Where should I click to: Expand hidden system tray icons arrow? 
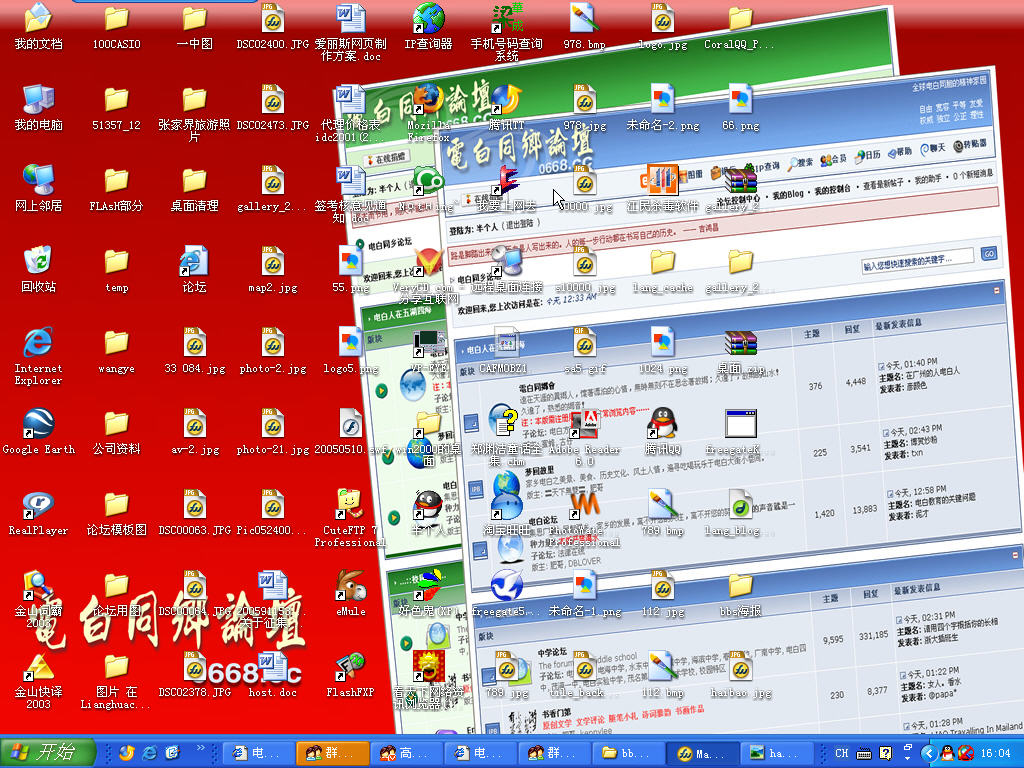(x=928, y=753)
